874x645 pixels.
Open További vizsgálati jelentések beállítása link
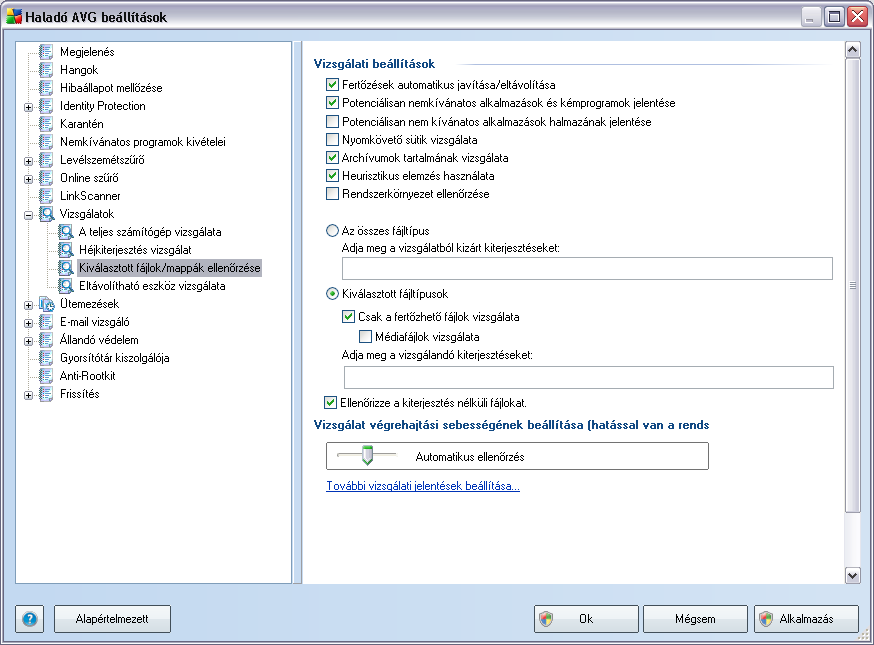[x=423, y=486]
